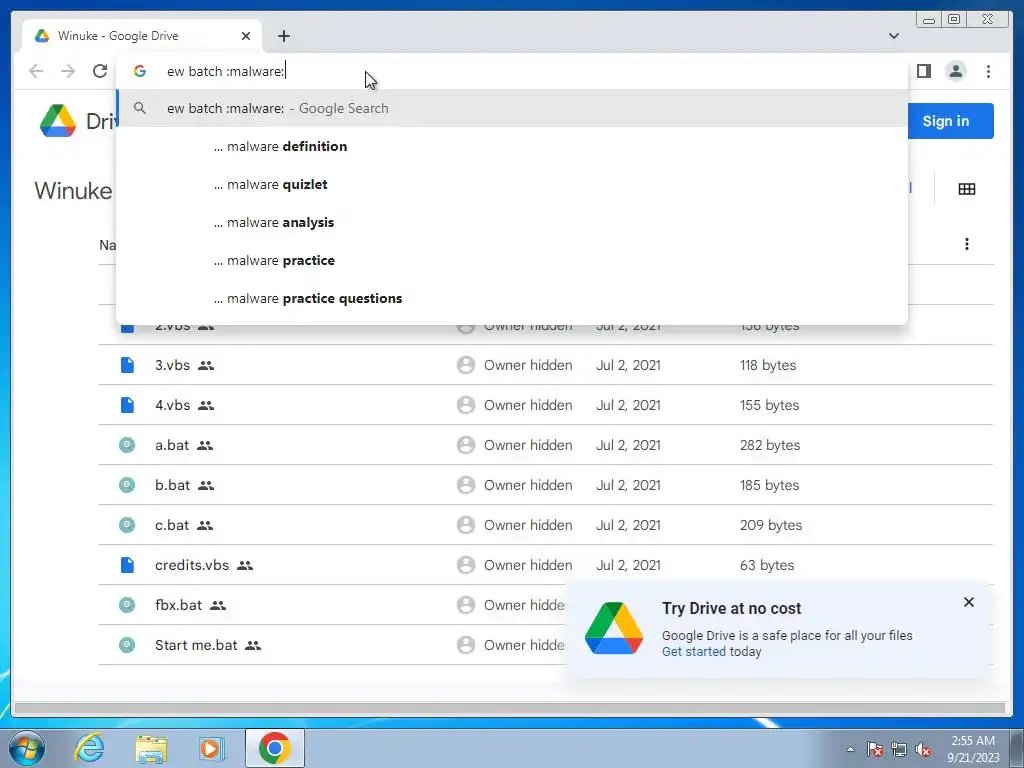Close the Winuke - Google Drive tab
The width and height of the screenshot is (1024, 768).
pos(246,36)
